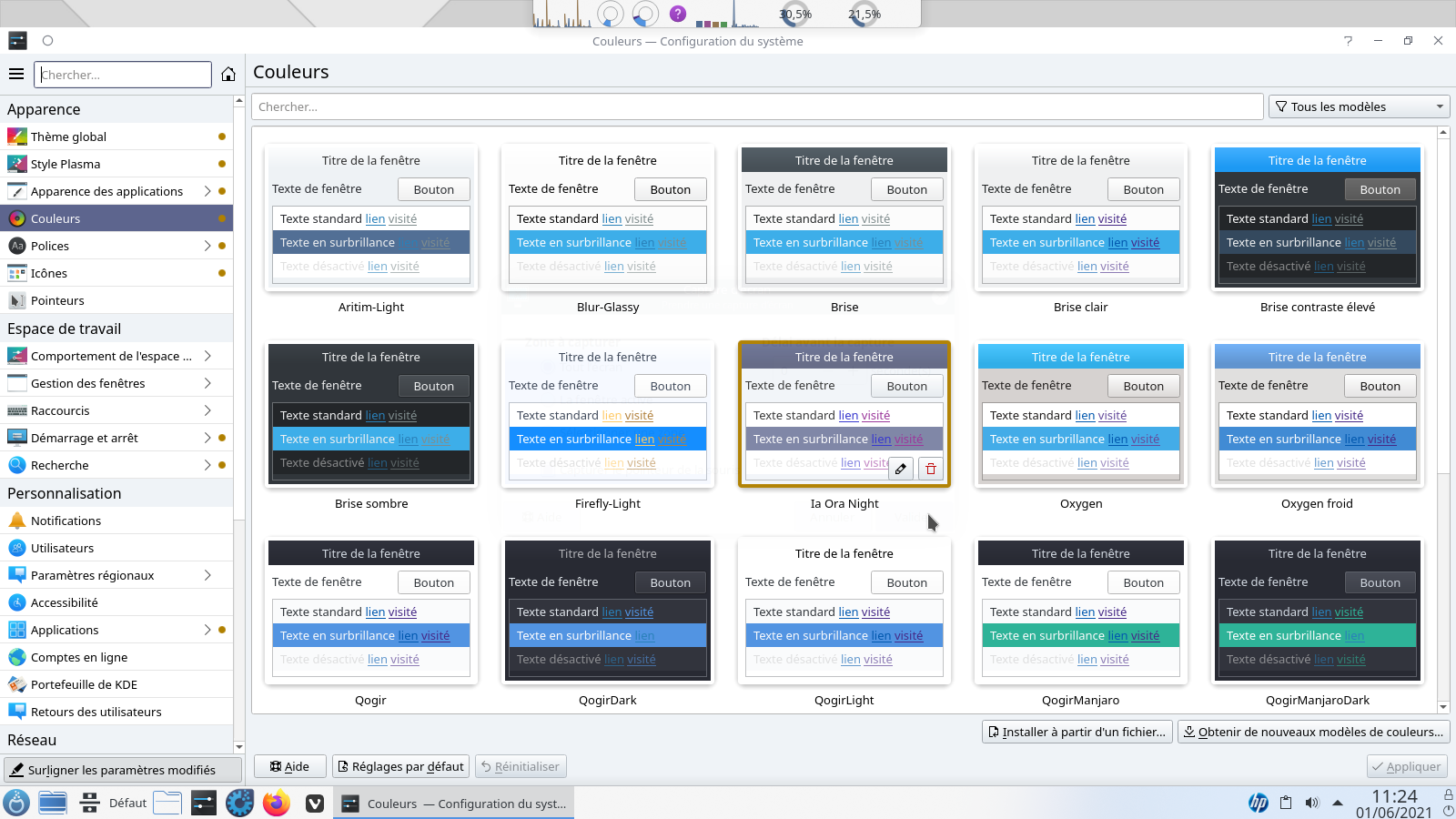Select the Couleurs sidebar entry
This screenshot has width=1456, height=819.
point(116,218)
